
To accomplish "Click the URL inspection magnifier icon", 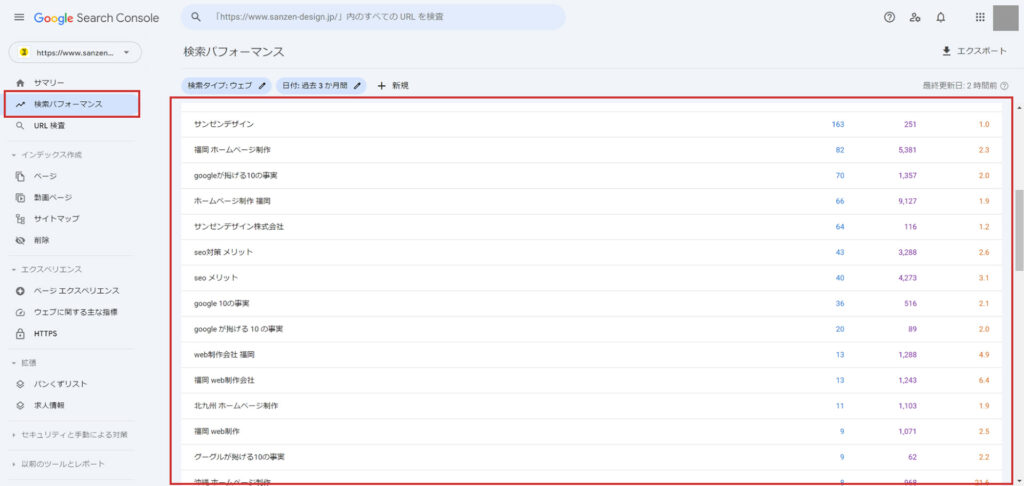I will [20, 125].
